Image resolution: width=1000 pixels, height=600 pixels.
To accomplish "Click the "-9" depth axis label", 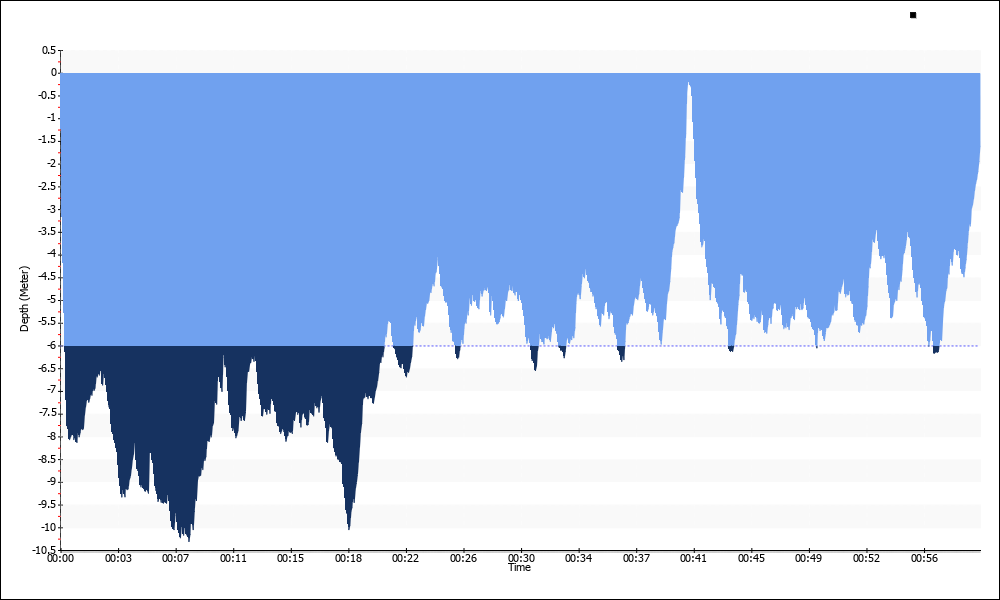I will tap(52, 482).
